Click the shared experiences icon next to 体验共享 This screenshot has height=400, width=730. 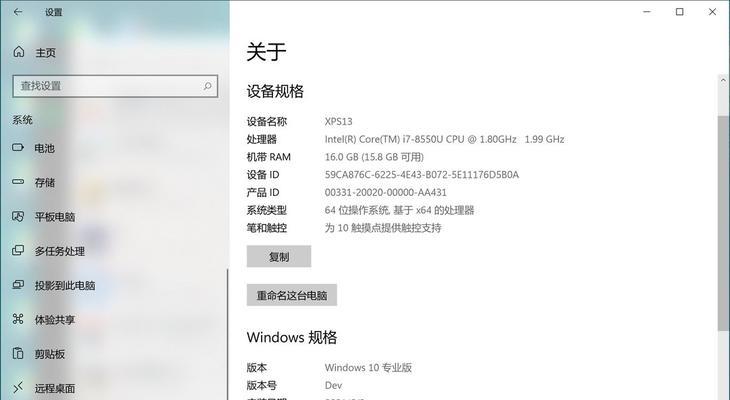(x=18, y=319)
